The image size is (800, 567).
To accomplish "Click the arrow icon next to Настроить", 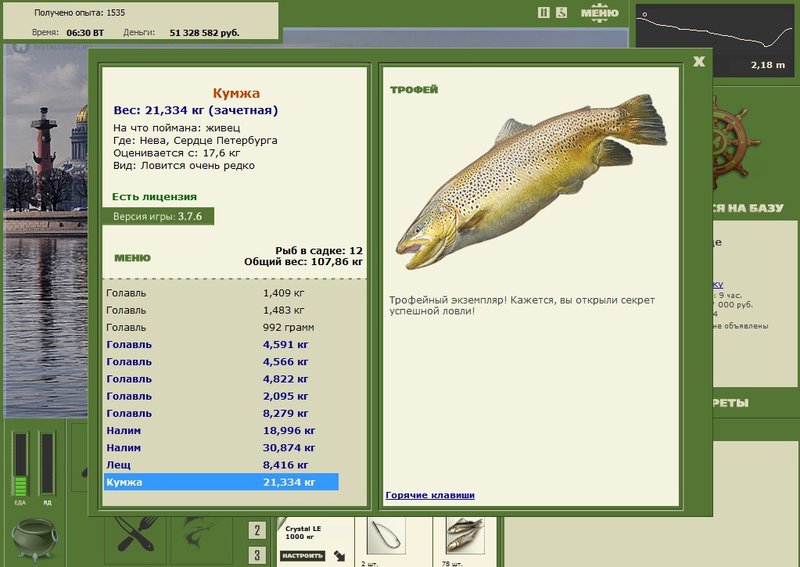I will [x=339, y=556].
